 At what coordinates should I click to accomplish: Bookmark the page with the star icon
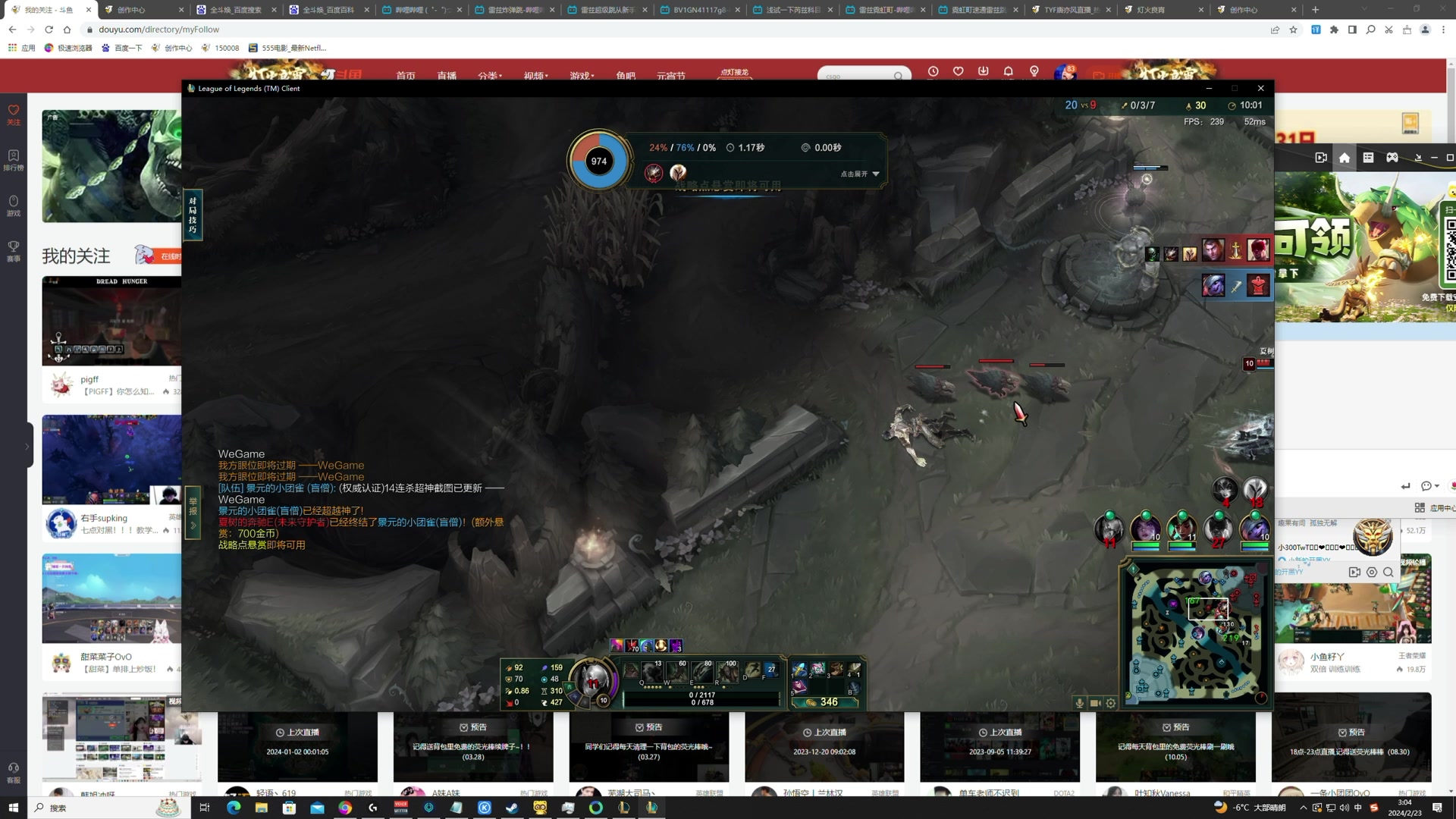[x=1293, y=30]
